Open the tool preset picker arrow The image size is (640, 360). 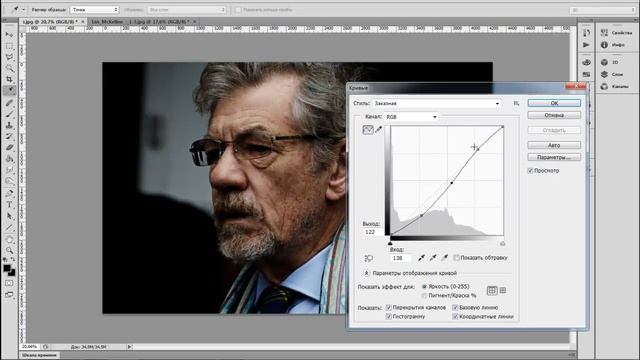coord(23,9)
